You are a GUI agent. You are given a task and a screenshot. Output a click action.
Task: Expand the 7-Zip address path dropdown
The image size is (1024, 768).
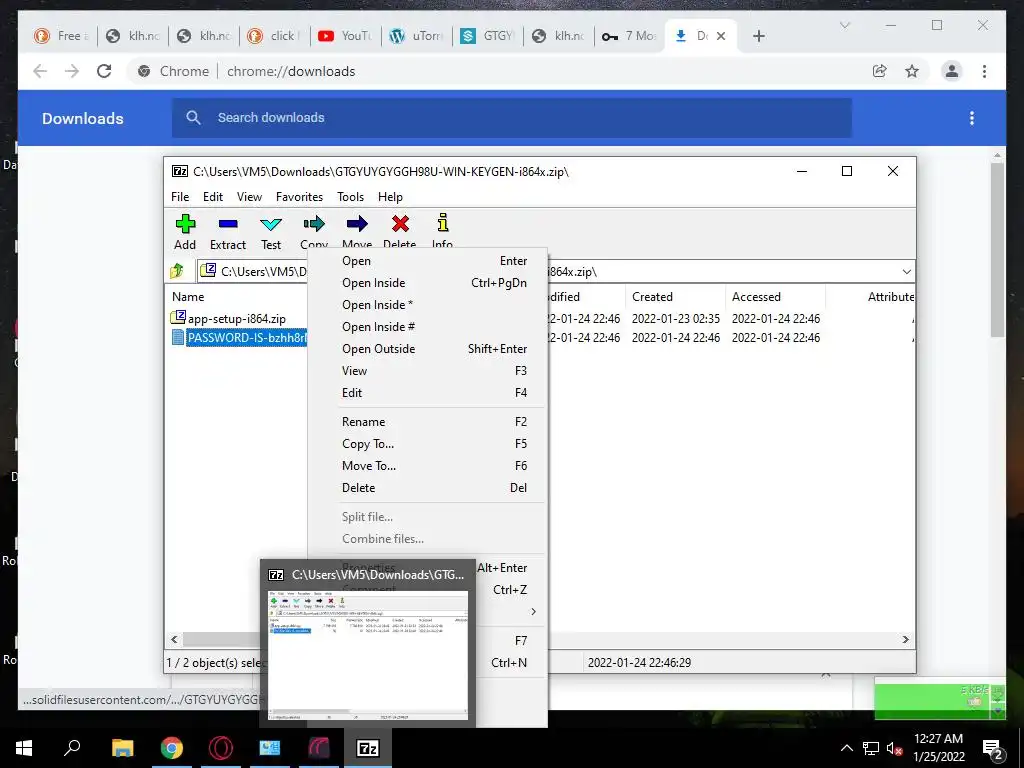tap(906, 272)
